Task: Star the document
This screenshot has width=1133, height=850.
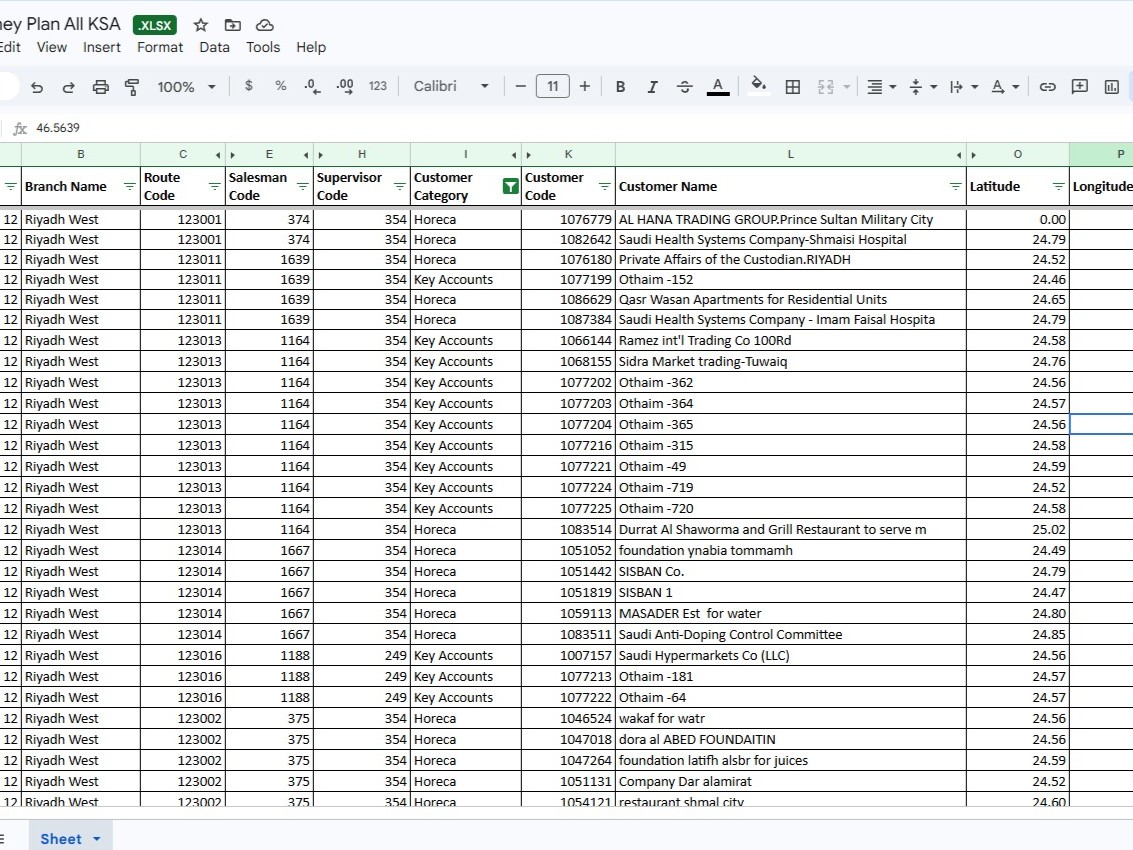Action: (x=201, y=25)
